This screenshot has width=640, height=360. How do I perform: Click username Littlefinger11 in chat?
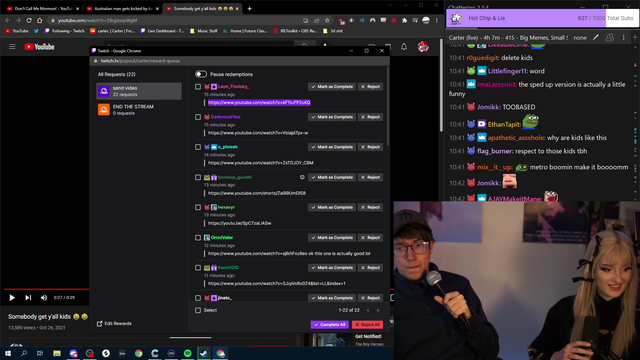click(x=507, y=71)
